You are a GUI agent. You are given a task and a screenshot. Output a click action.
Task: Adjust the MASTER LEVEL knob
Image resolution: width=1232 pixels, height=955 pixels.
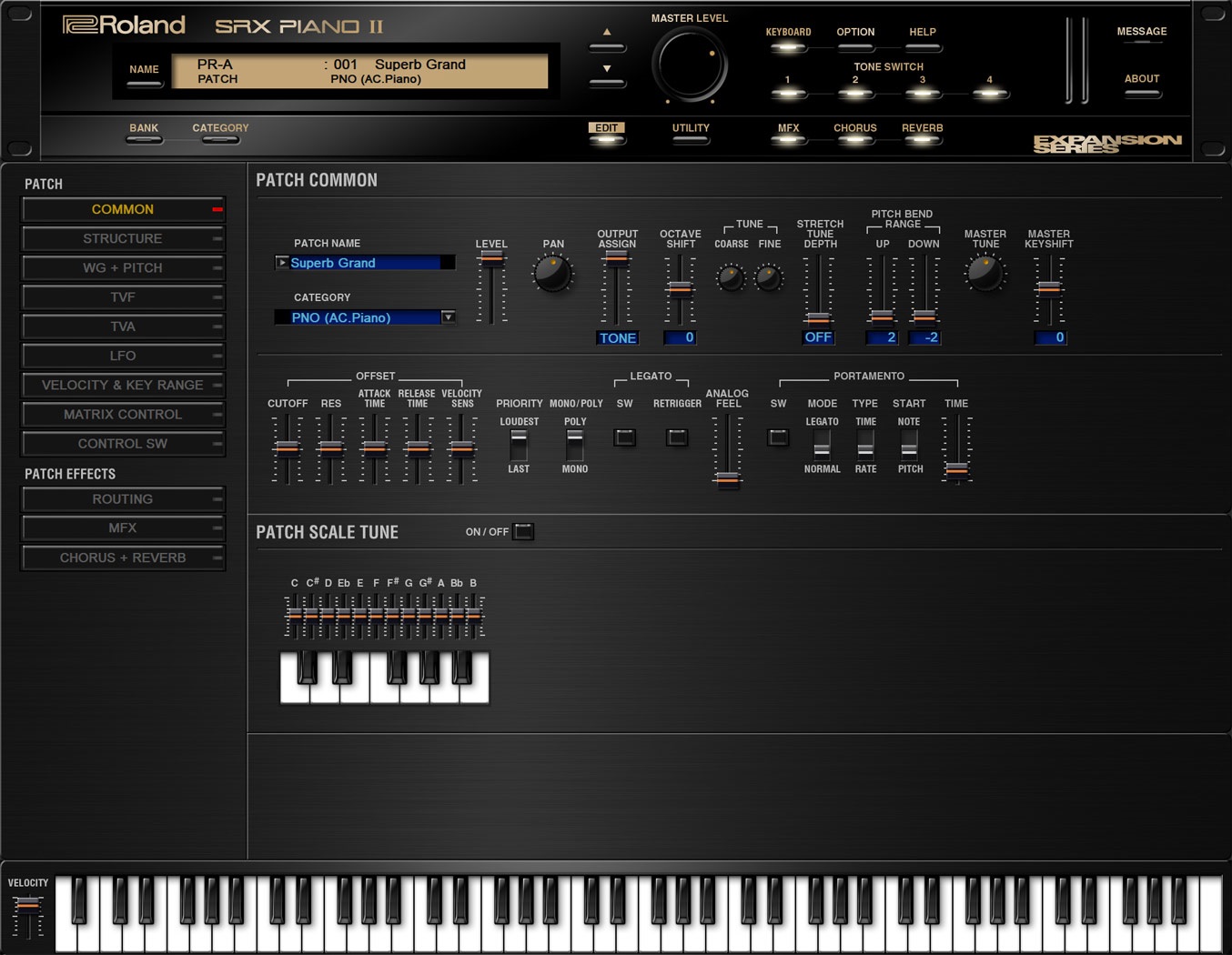pyautogui.click(x=691, y=64)
